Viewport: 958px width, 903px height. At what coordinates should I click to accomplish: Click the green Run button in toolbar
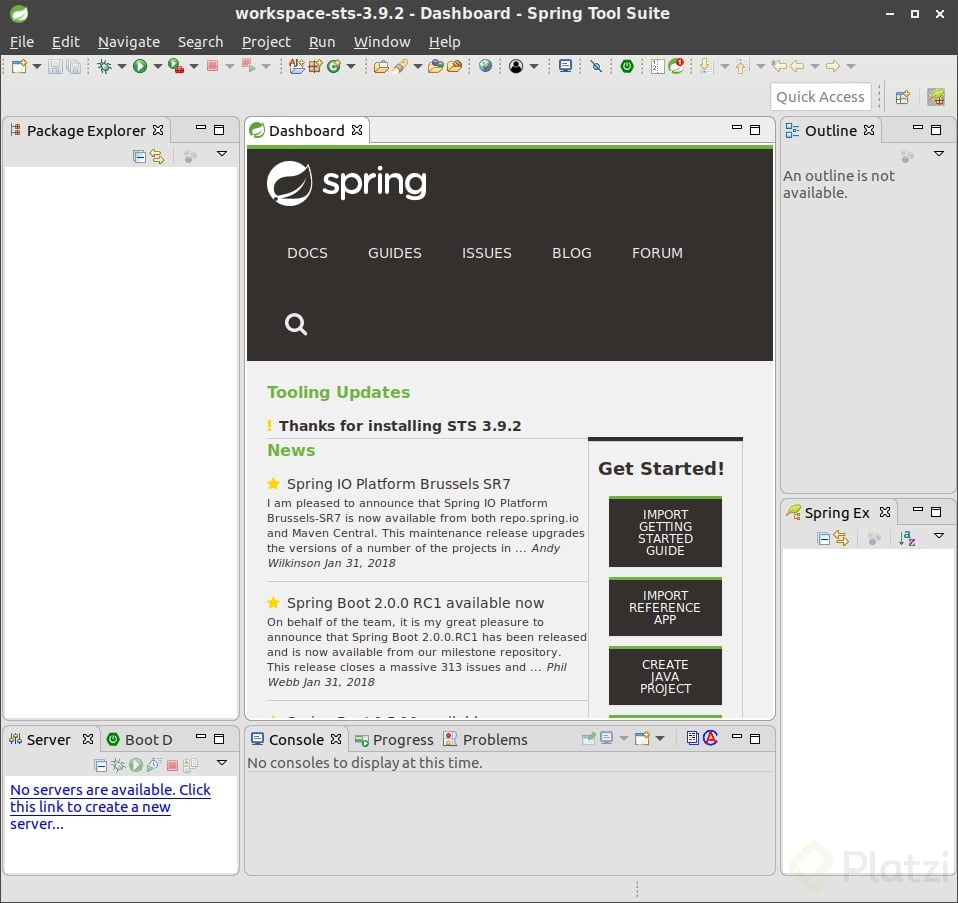(x=140, y=66)
